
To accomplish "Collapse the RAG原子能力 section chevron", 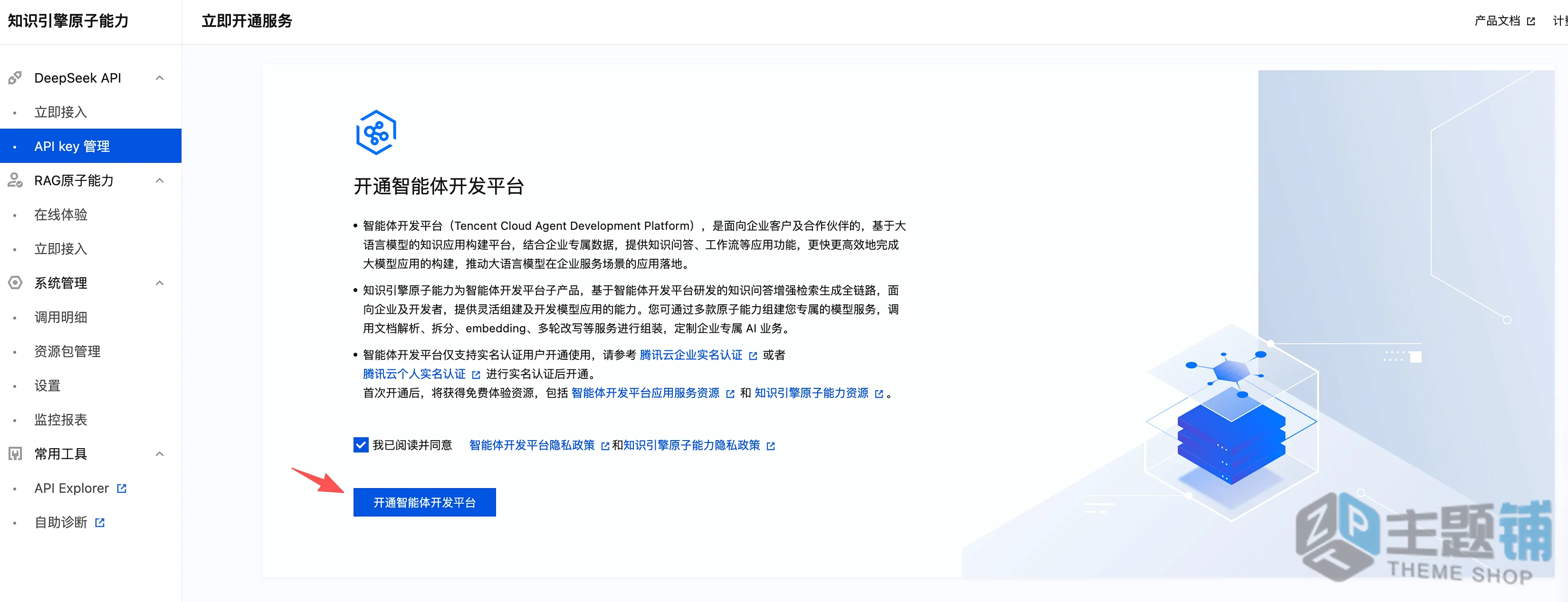I will click(x=160, y=180).
